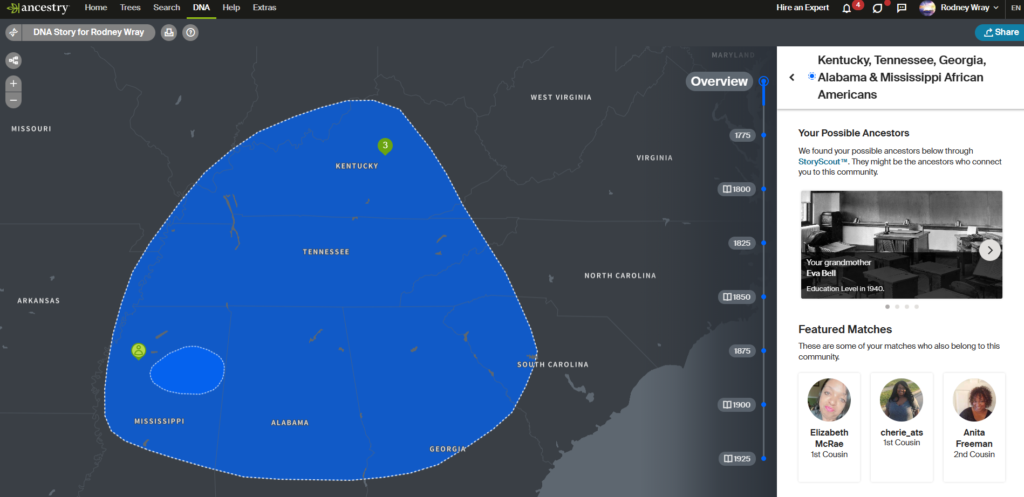Open the notifications bell icon
The image size is (1024, 497).
tap(847, 8)
